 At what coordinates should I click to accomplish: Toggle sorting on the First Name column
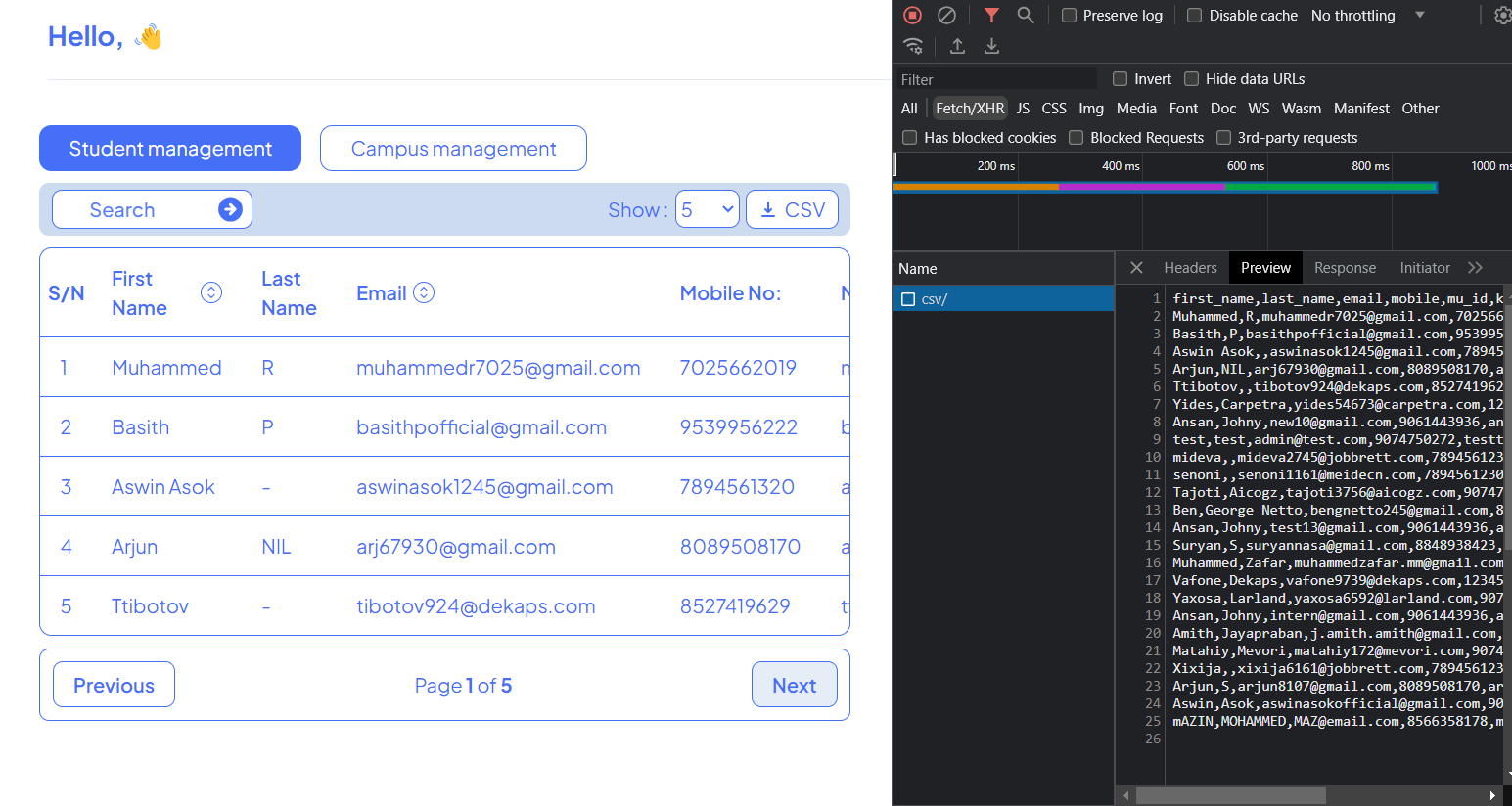click(210, 291)
